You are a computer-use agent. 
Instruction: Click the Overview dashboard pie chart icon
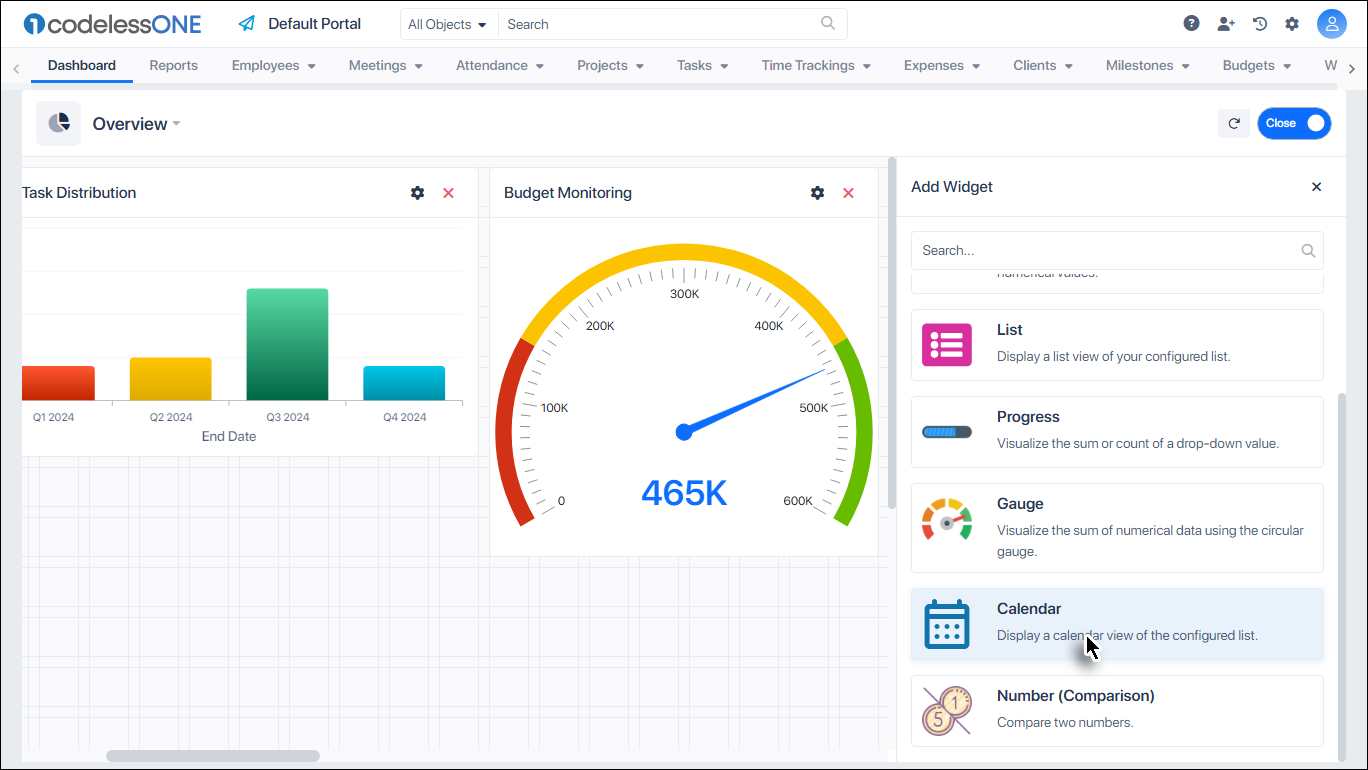[x=58, y=123]
